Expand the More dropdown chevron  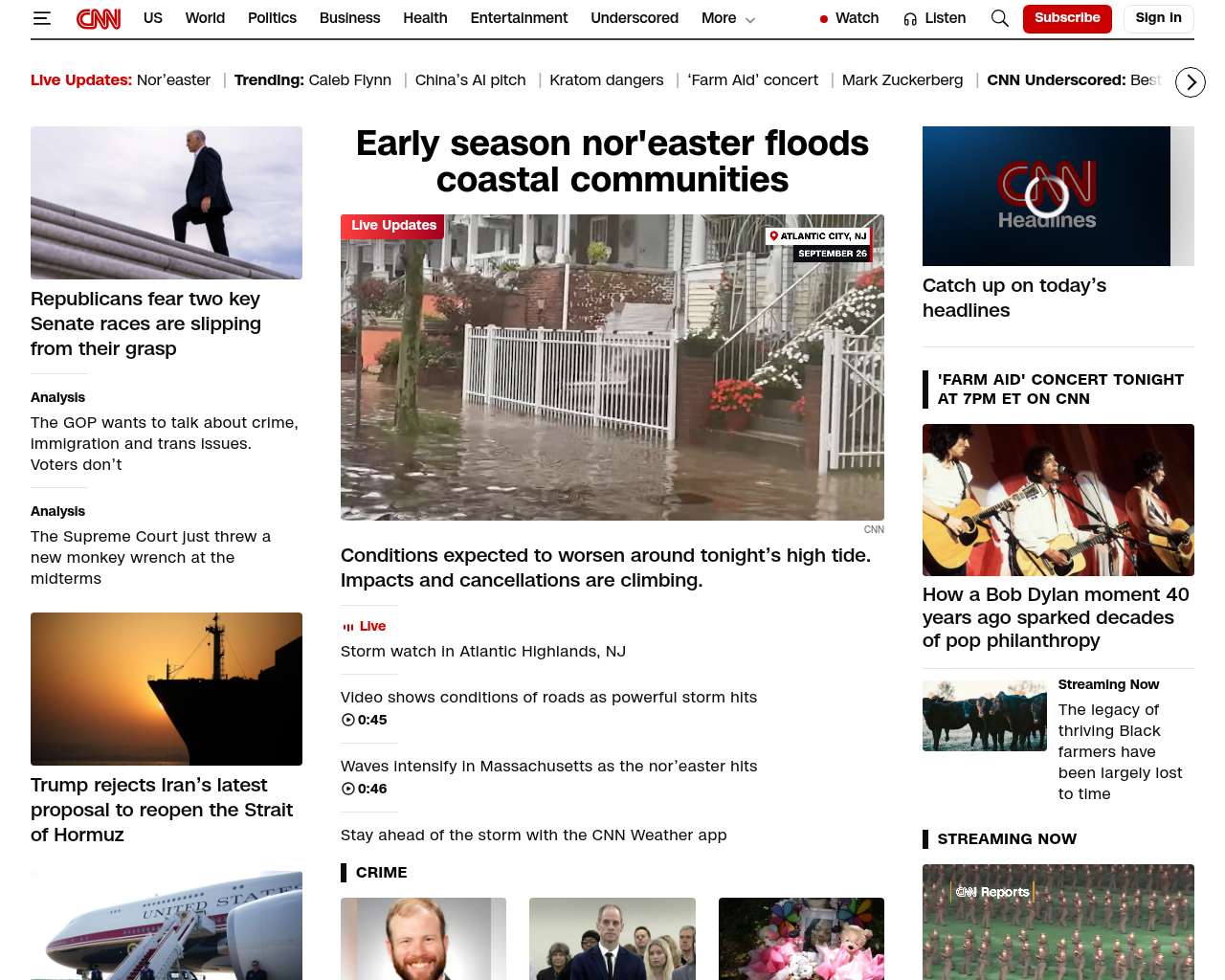(x=750, y=19)
